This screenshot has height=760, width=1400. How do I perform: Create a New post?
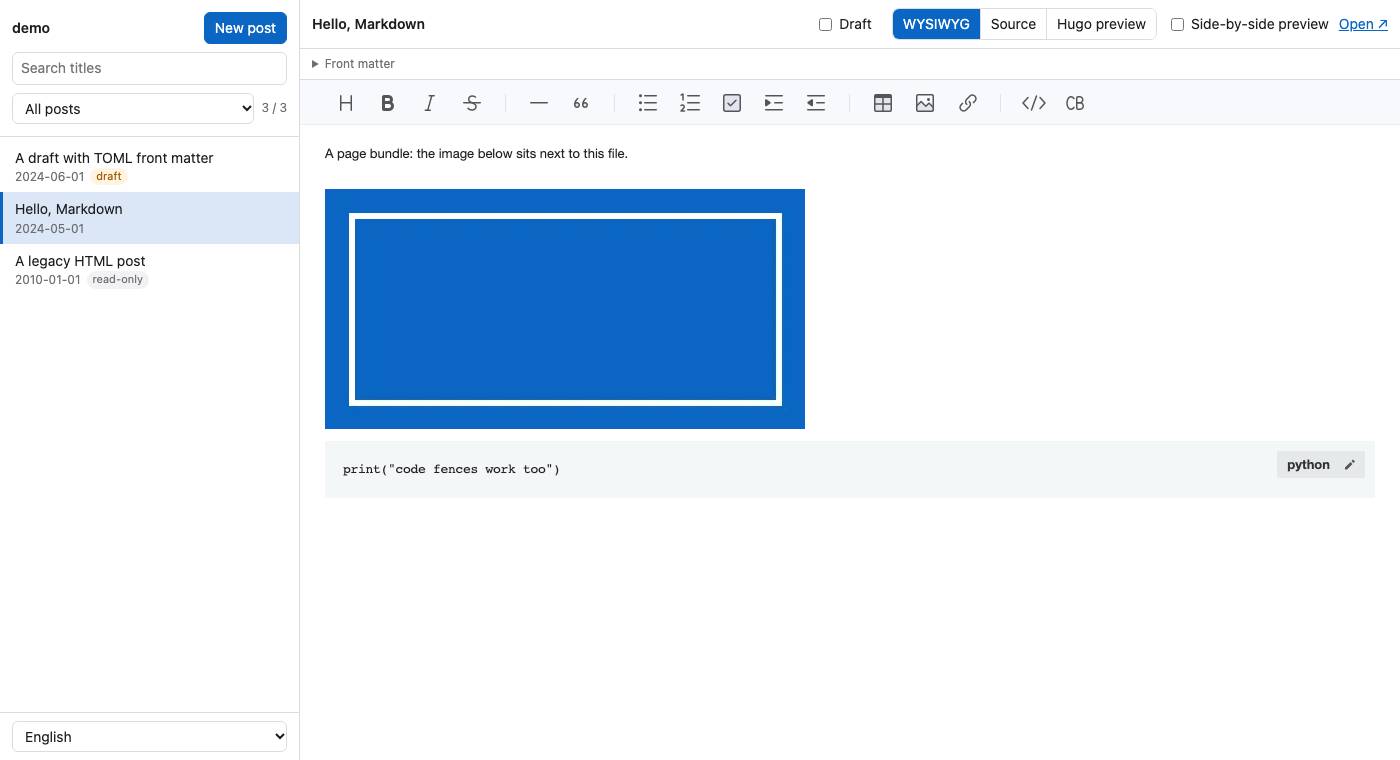tap(245, 28)
